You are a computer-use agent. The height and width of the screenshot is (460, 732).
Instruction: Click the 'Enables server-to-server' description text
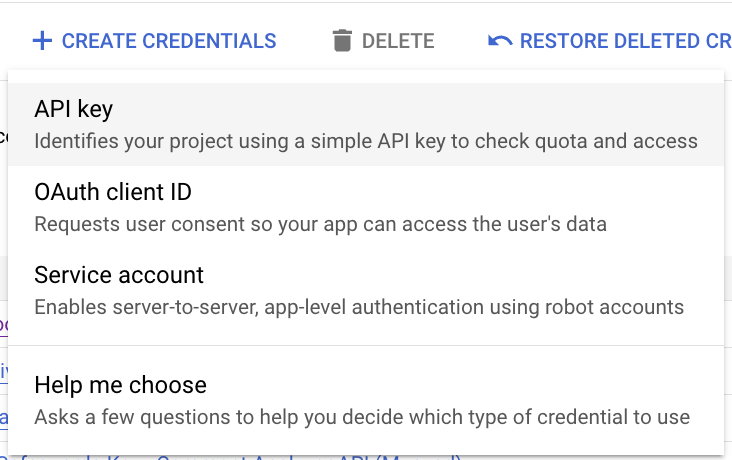coord(359,307)
